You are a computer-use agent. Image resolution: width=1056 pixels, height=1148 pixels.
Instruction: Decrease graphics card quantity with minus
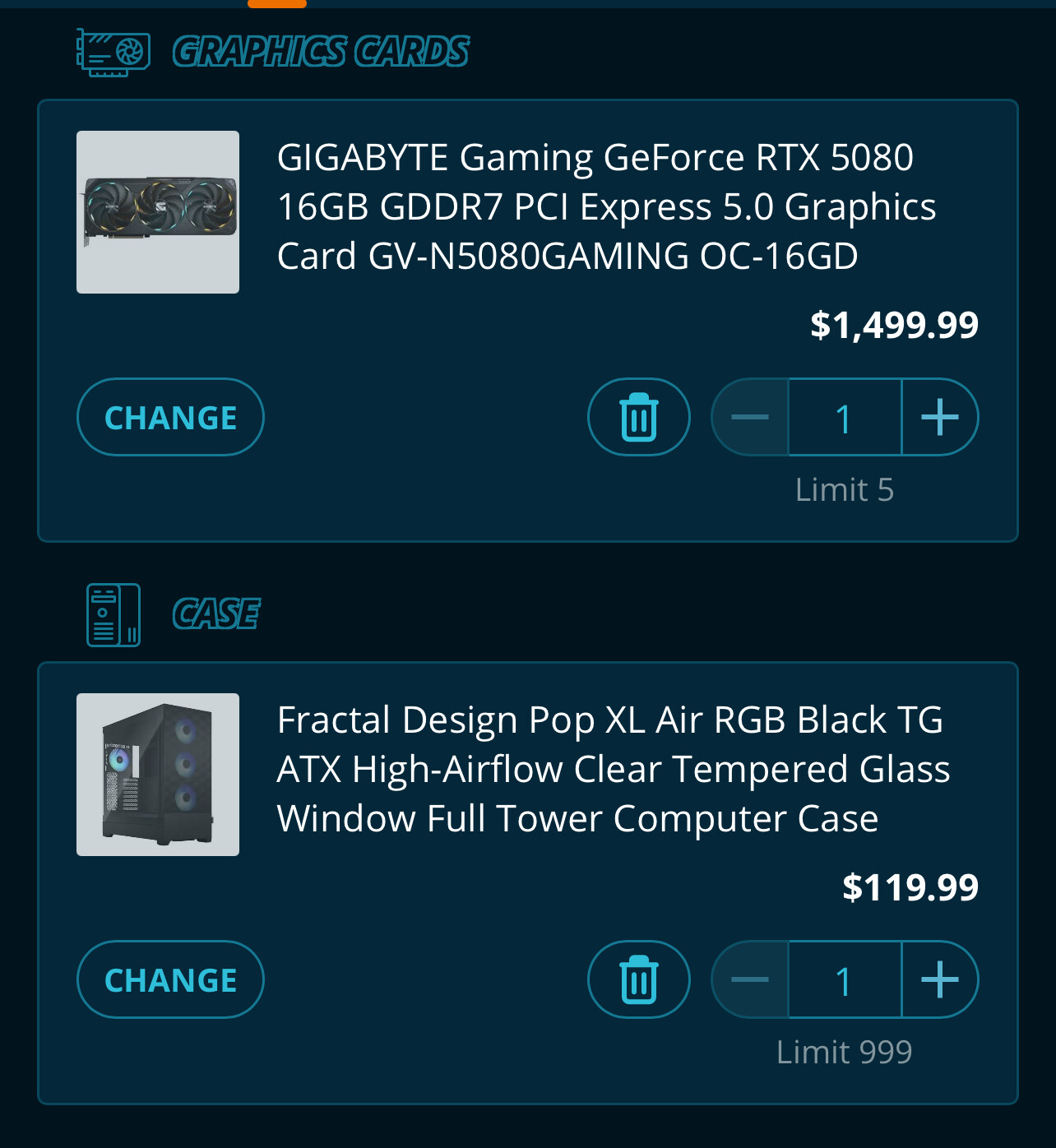click(750, 417)
